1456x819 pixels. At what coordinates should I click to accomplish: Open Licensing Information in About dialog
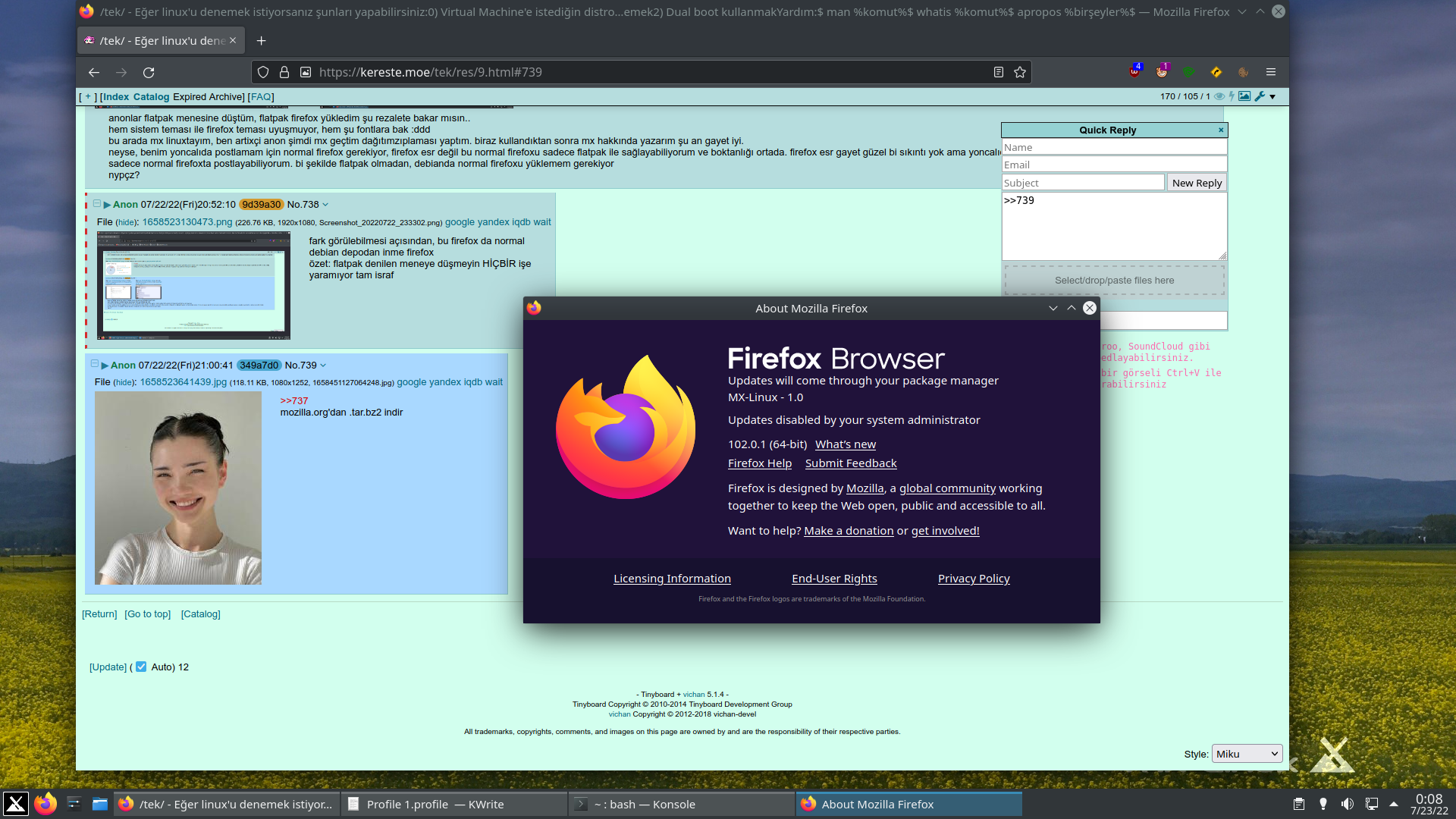point(672,579)
